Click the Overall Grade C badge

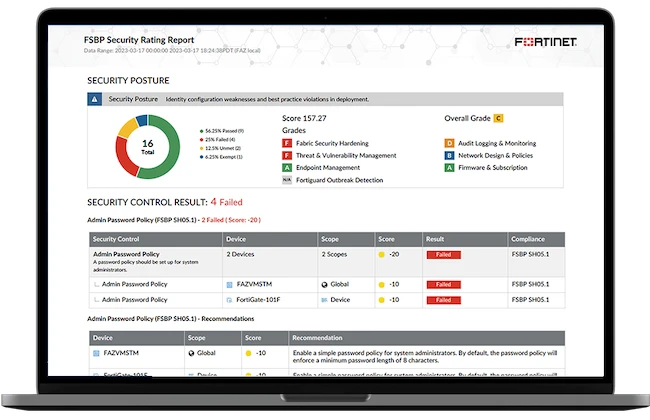tap(498, 118)
